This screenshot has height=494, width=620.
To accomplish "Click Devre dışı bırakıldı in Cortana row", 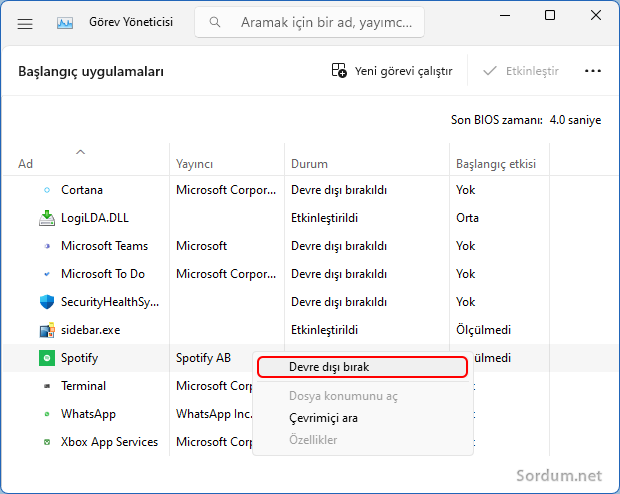I will tap(339, 190).
